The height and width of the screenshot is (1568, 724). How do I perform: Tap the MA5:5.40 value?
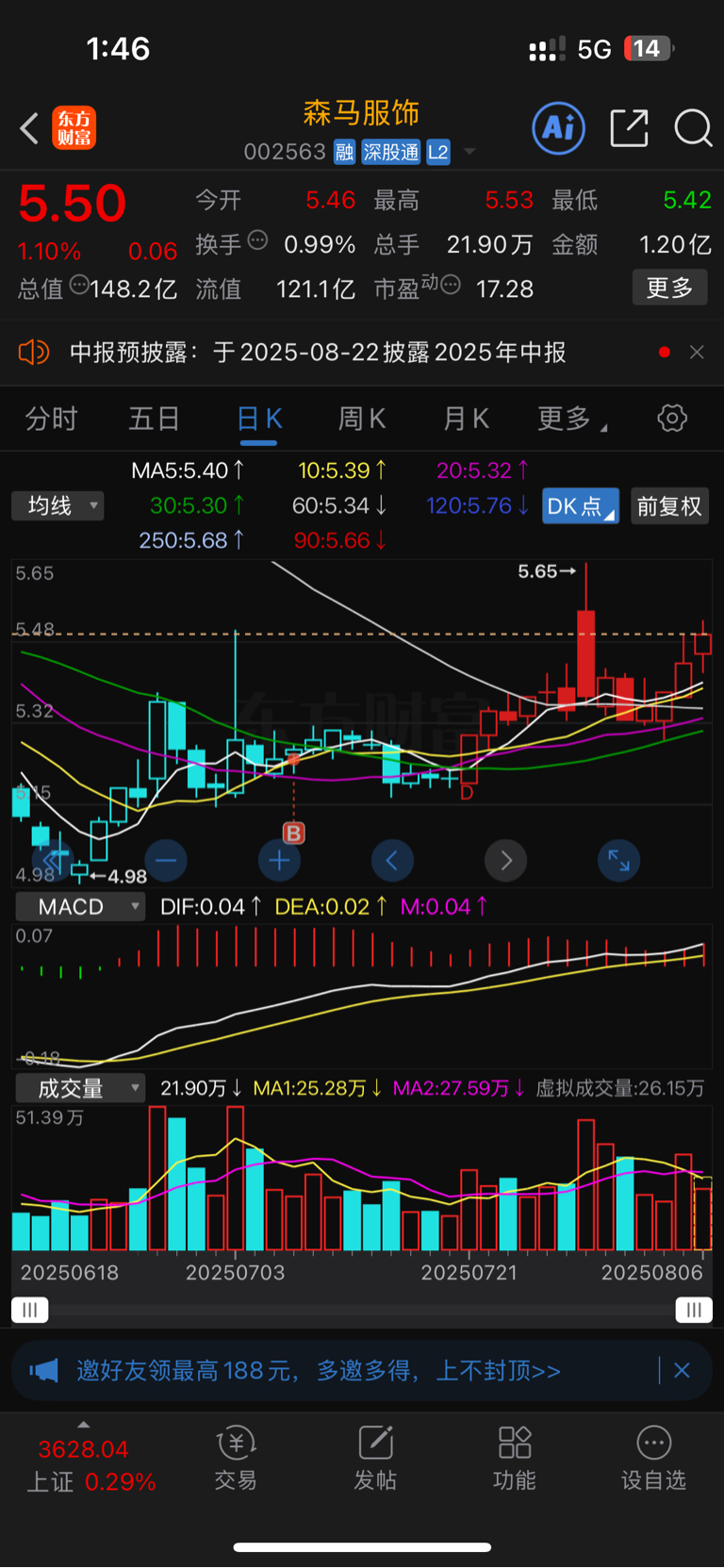coord(188,470)
